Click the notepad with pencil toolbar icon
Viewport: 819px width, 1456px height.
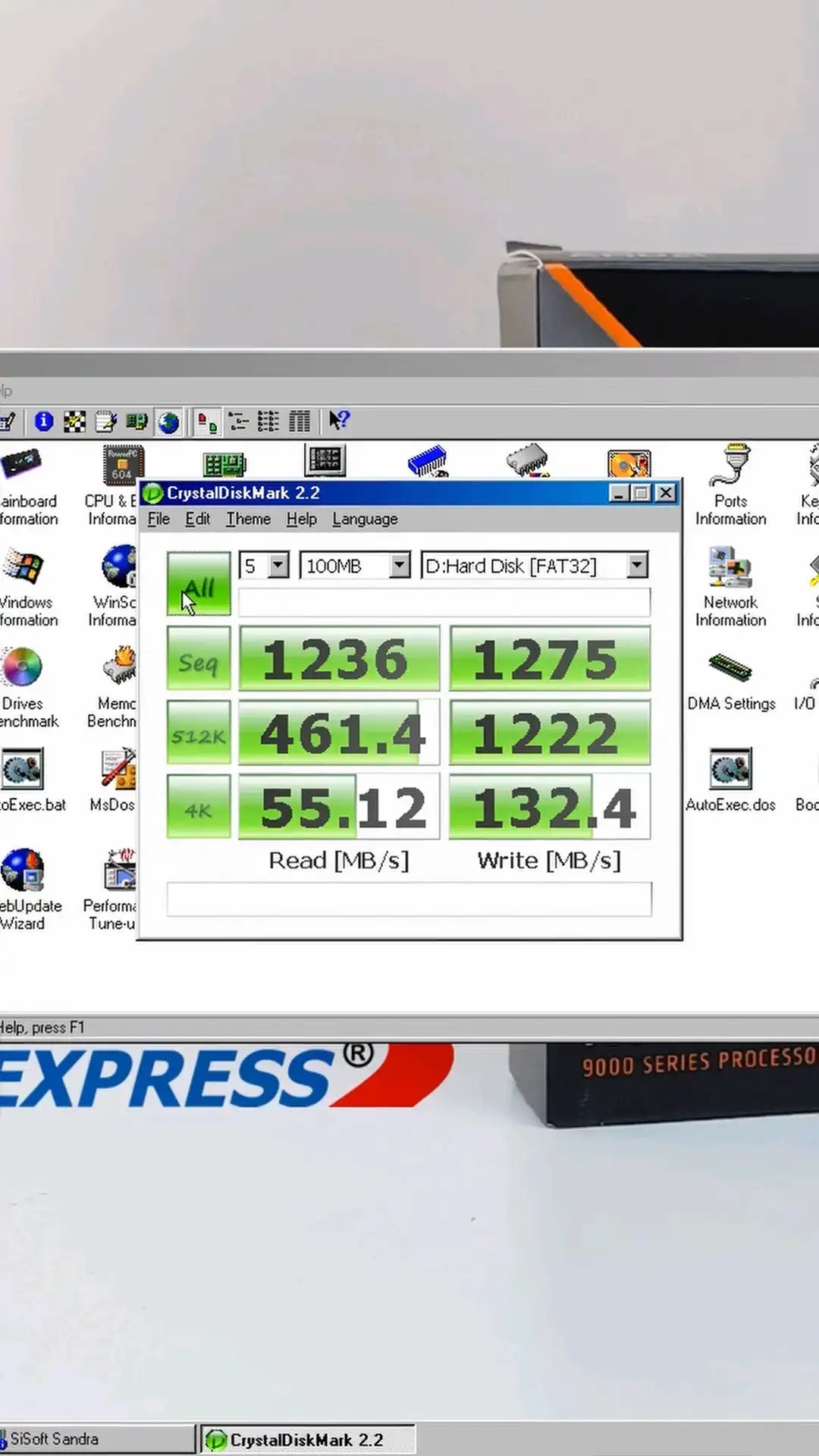click(x=105, y=421)
